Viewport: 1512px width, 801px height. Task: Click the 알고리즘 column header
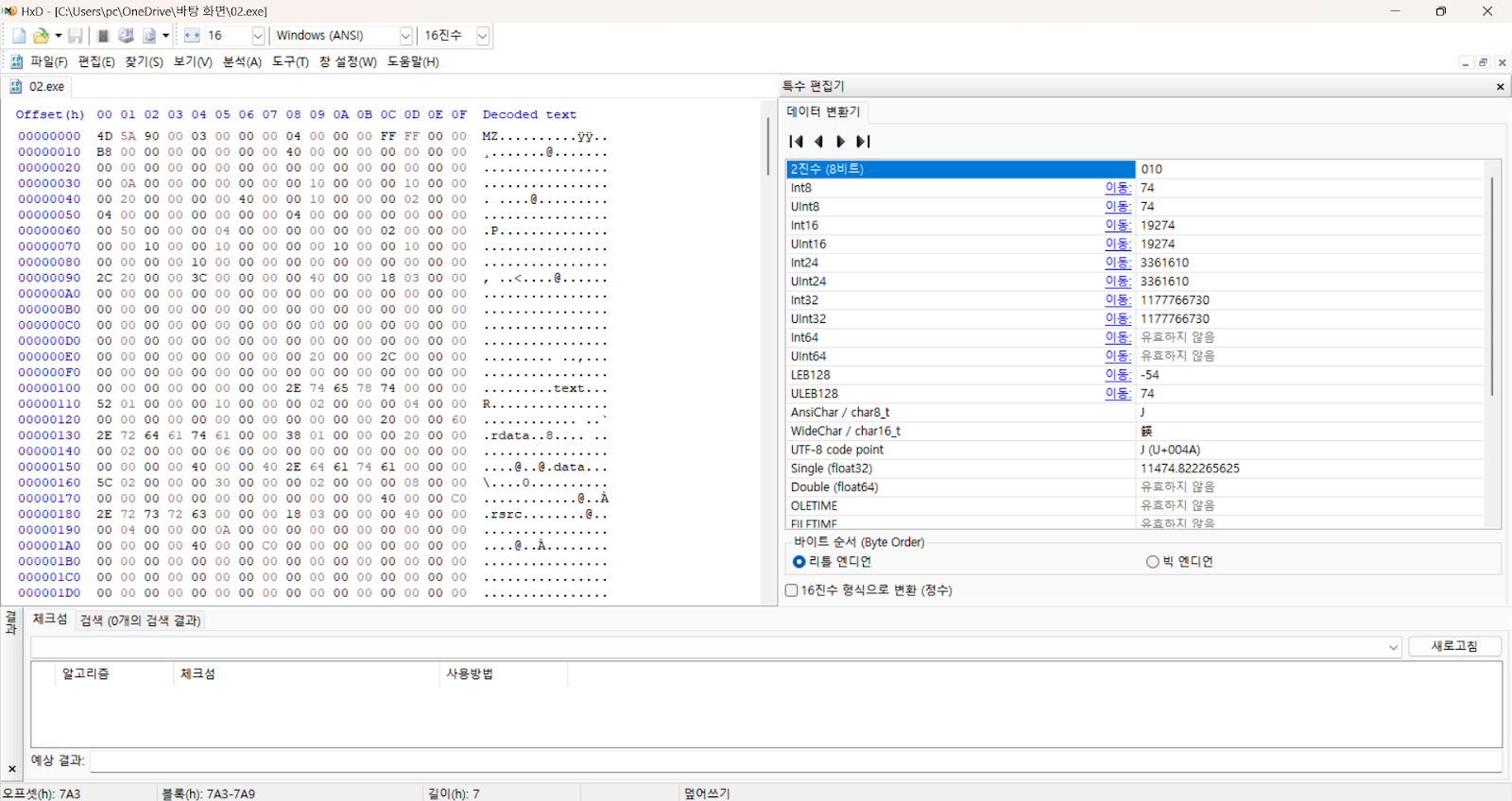click(113, 673)
